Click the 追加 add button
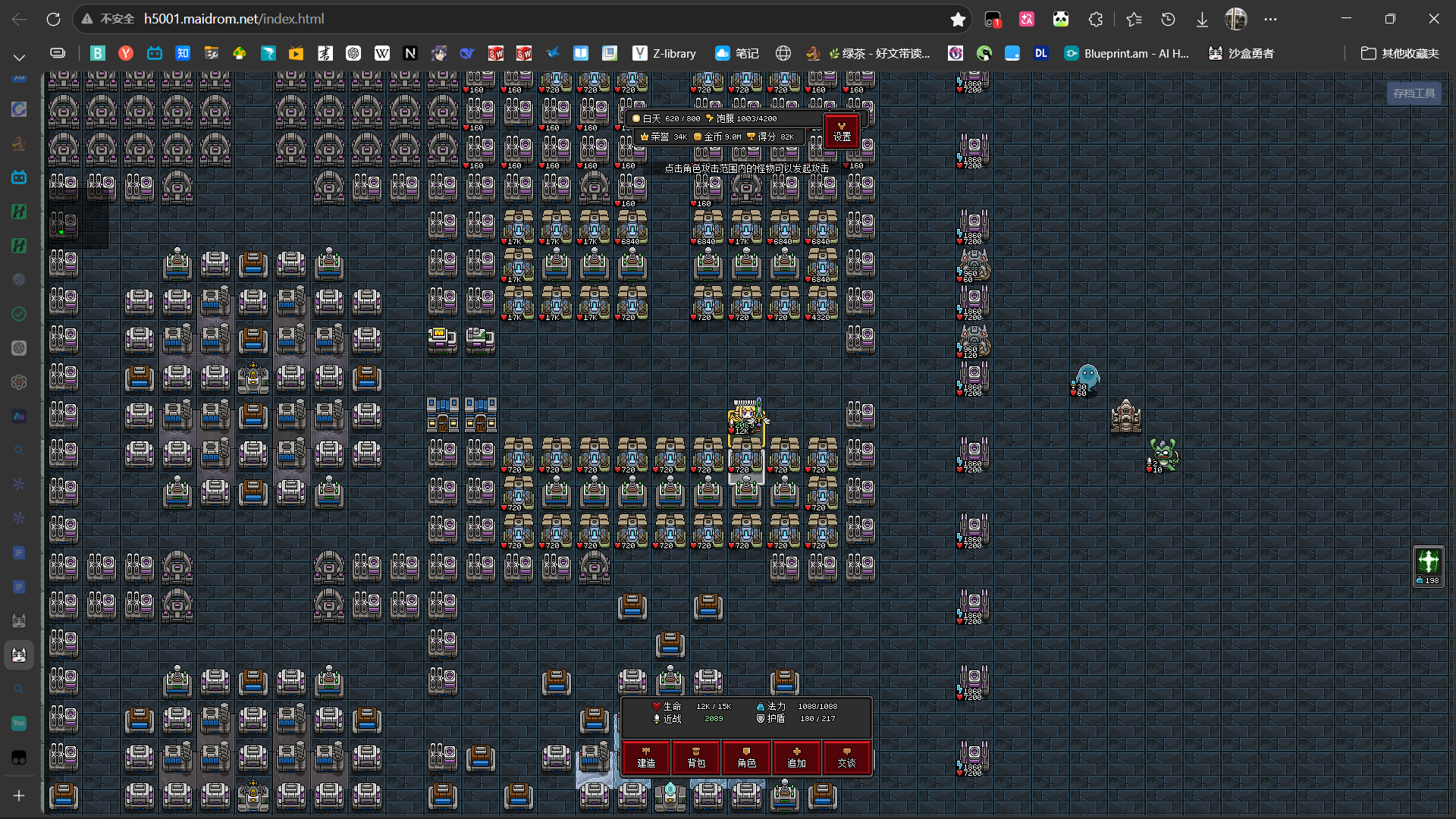 pyautogui.click(x=796, y=758)
